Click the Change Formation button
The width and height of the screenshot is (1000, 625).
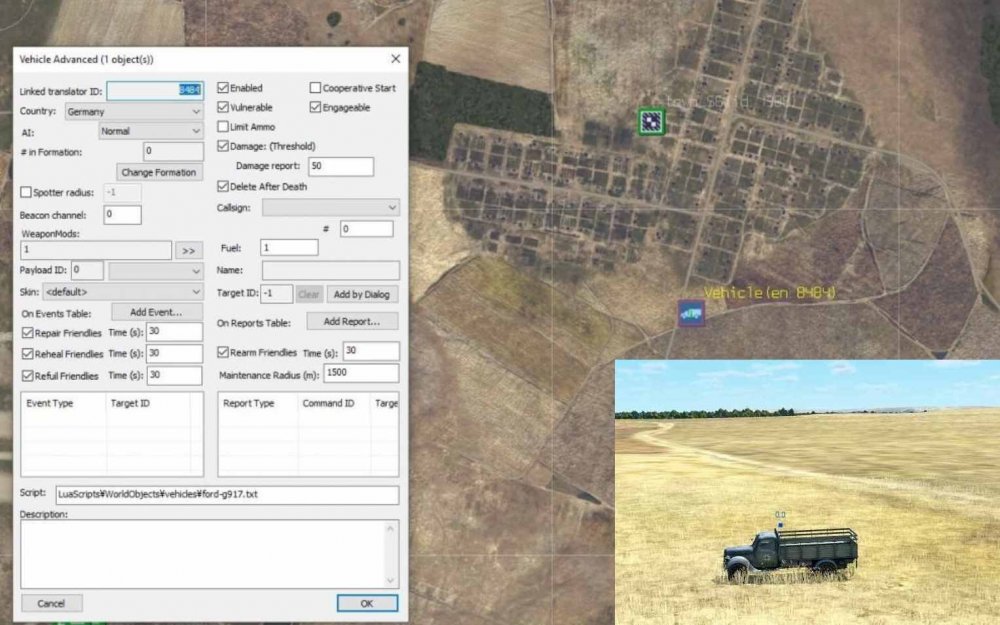(x=159, y=172)
